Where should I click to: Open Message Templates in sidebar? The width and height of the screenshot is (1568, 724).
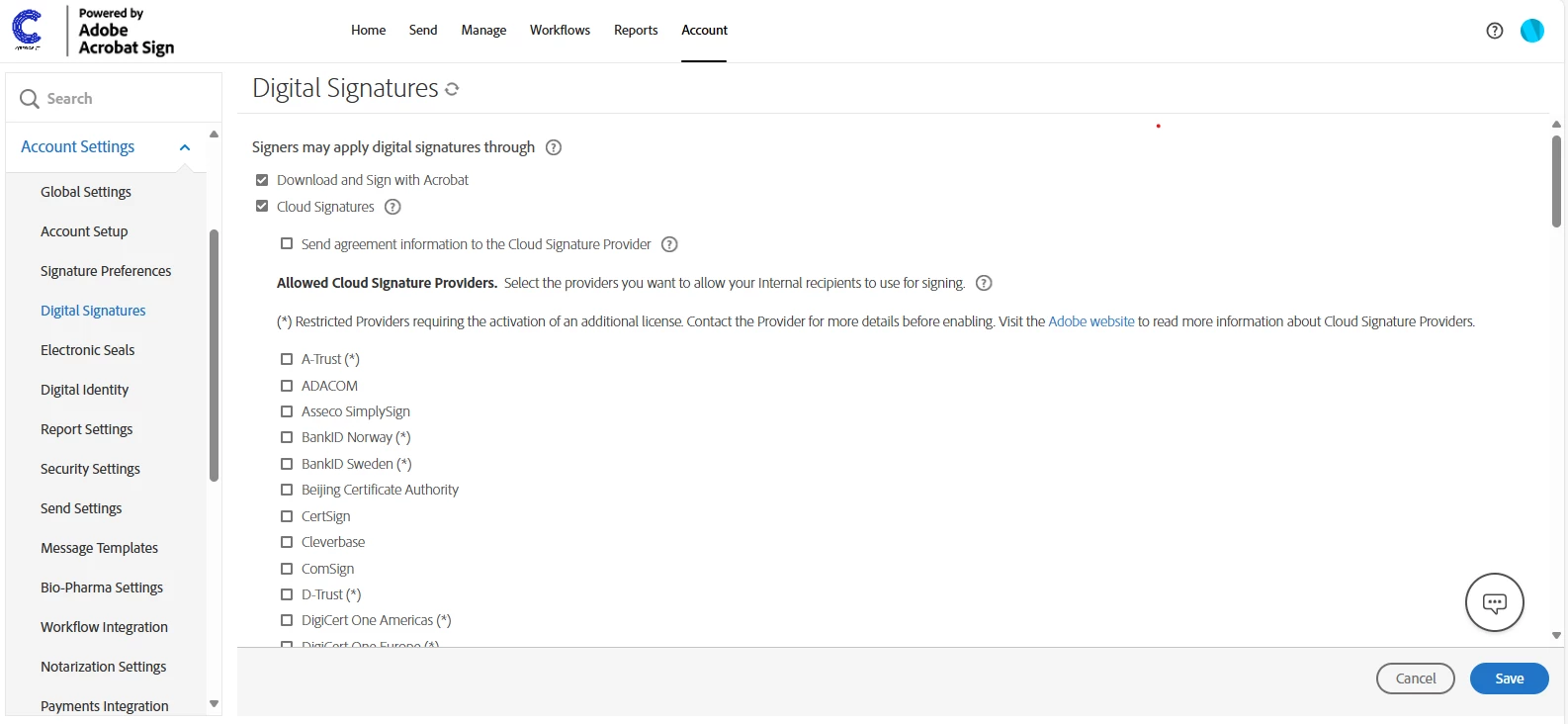(99, 548)
